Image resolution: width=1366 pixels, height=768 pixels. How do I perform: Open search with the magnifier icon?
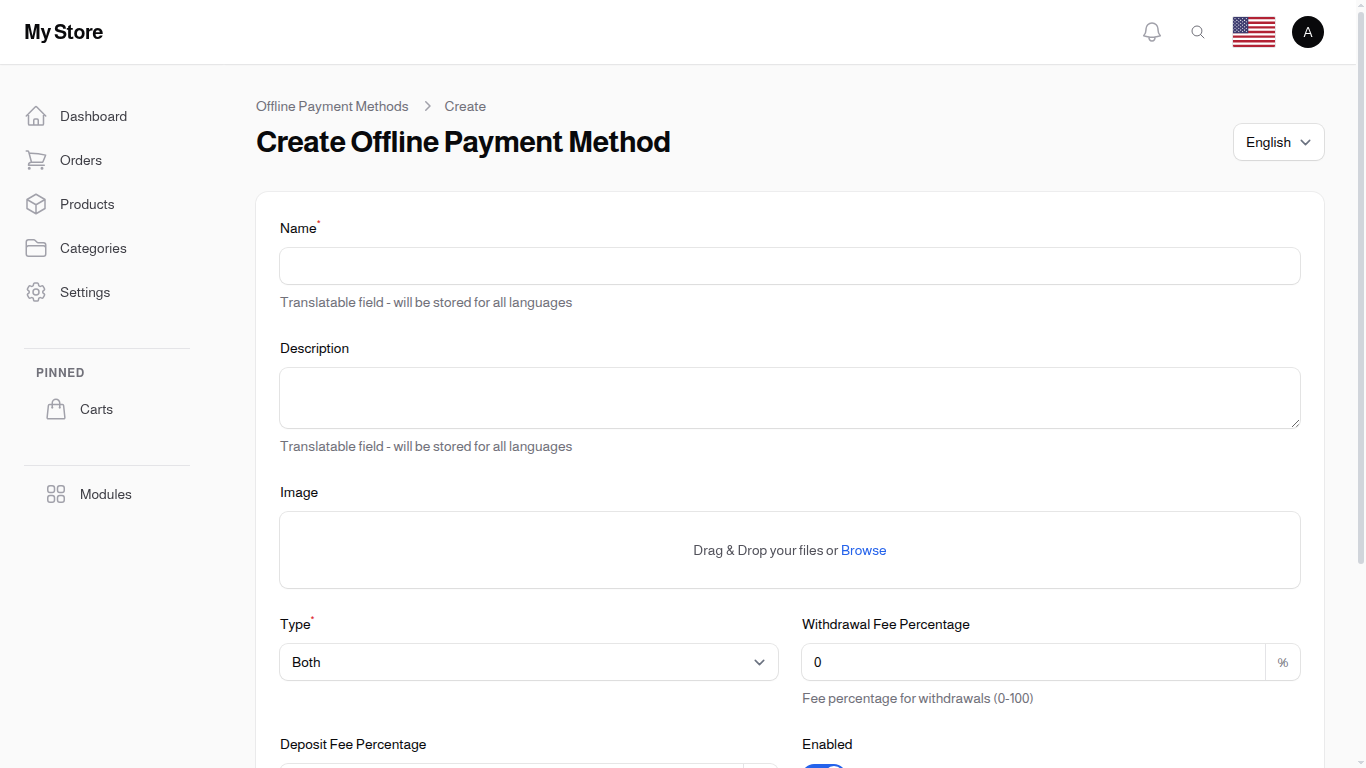tap(1198, 31)
